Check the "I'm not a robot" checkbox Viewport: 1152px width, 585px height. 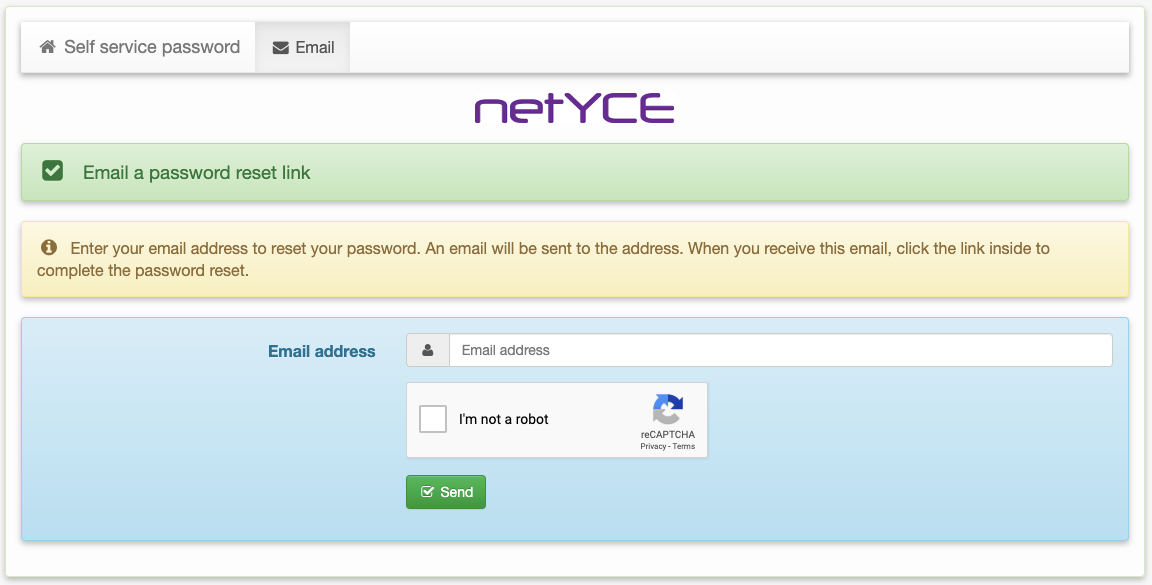pyautogui.click(x=433, y=419)
